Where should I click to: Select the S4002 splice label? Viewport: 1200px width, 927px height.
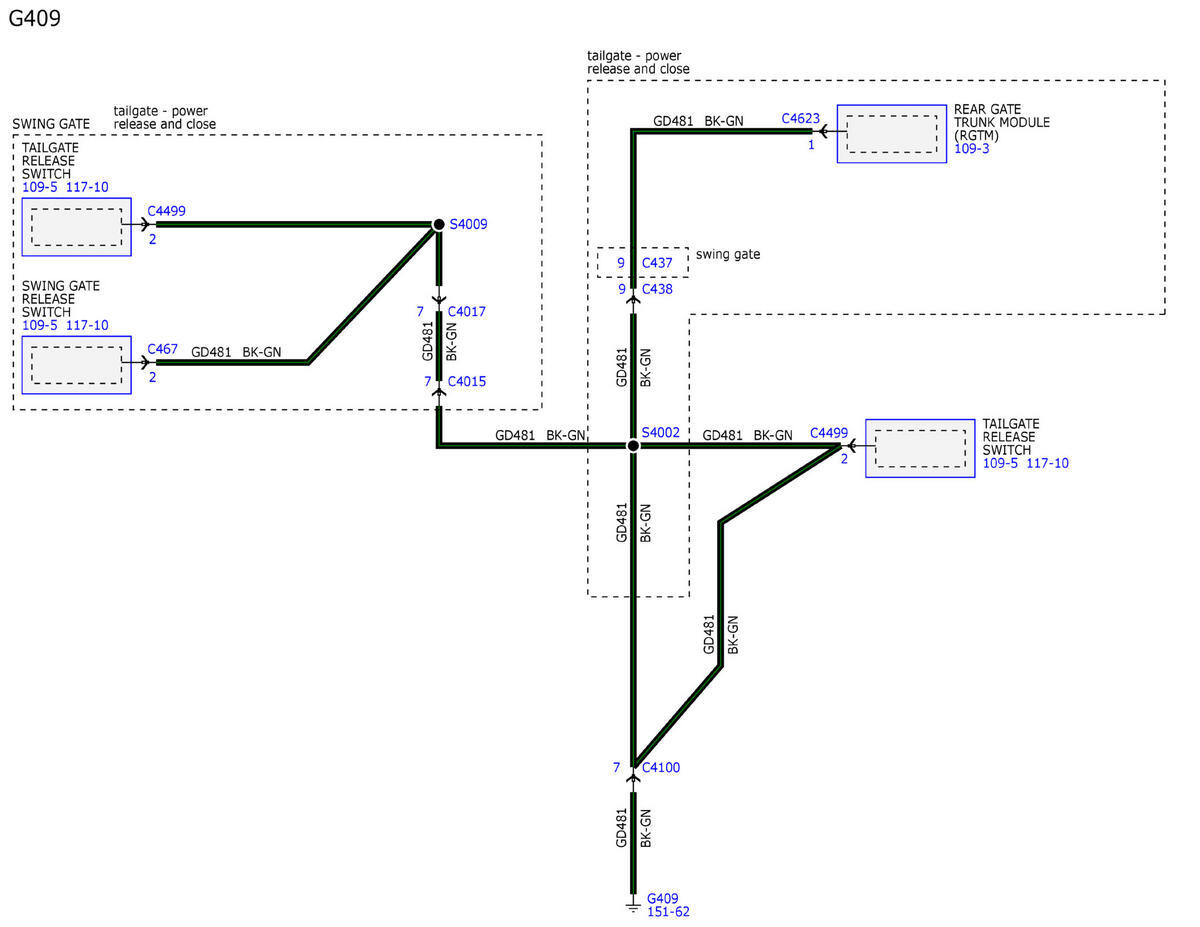[x=661, y=433]
